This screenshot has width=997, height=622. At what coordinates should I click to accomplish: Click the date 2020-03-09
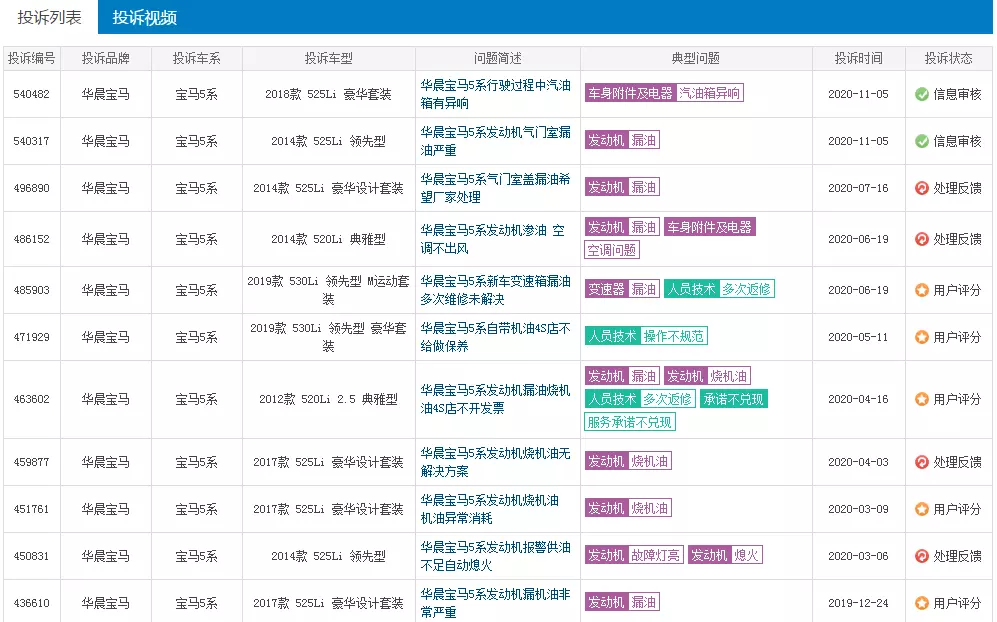pos(858,509)
